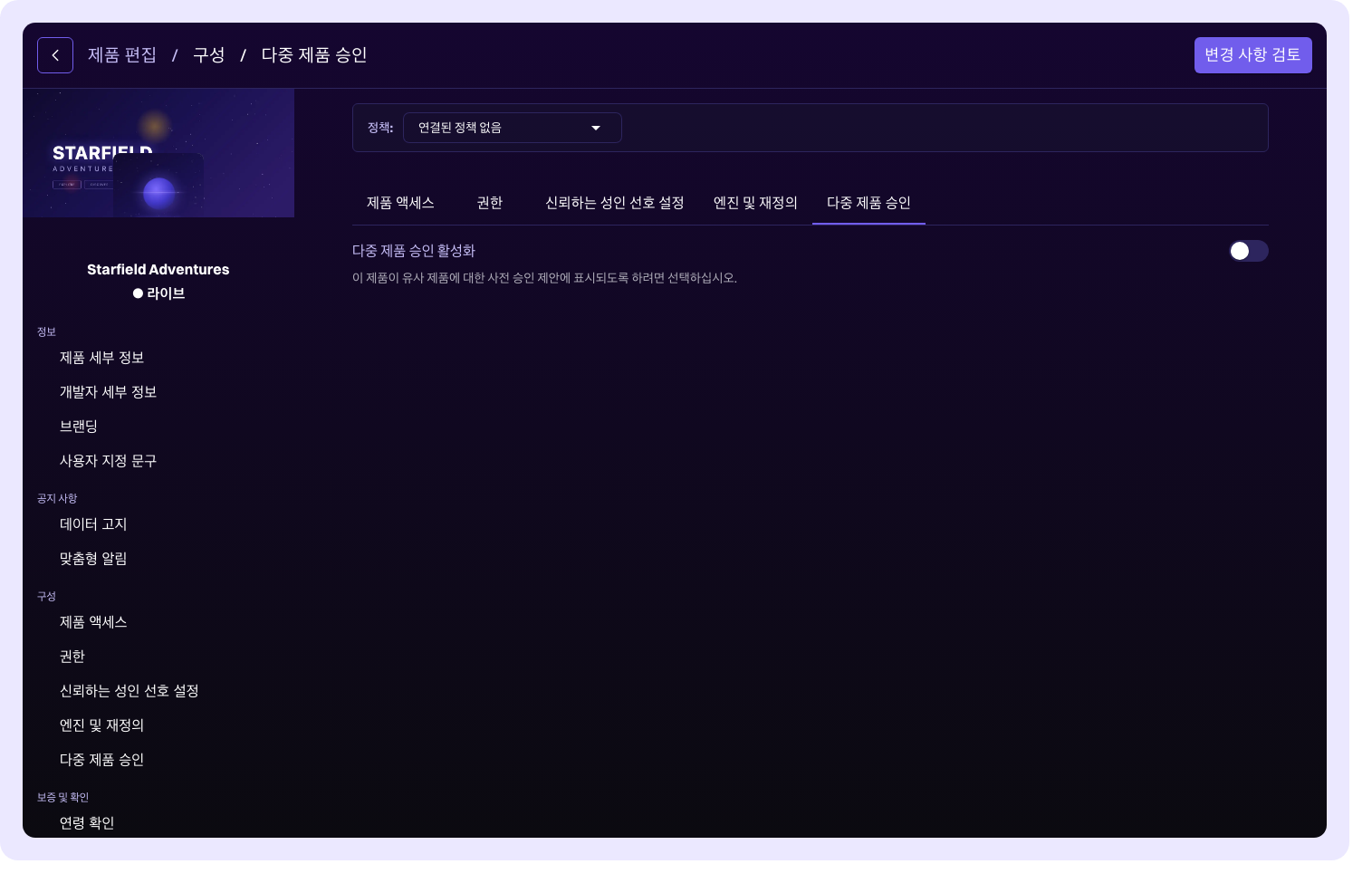
Task: Select 제품 액세스 in the sidebar
Action: tap(93, 622)
